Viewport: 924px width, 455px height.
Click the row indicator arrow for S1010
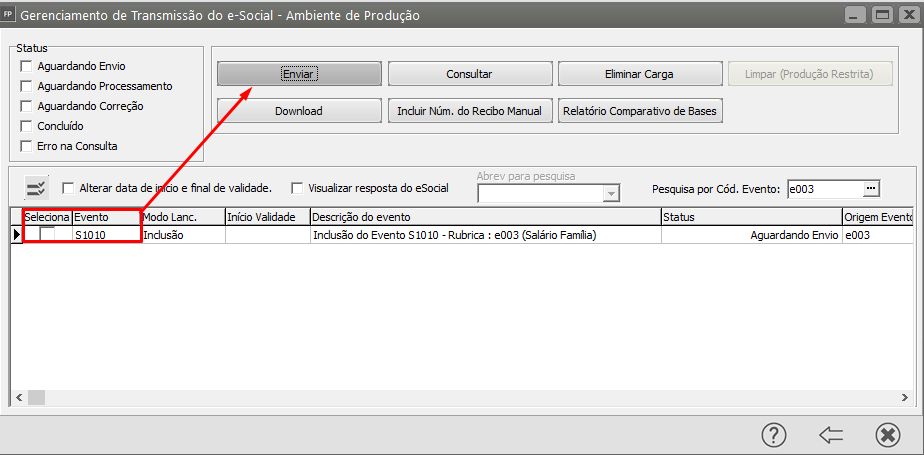click(16, 235)
